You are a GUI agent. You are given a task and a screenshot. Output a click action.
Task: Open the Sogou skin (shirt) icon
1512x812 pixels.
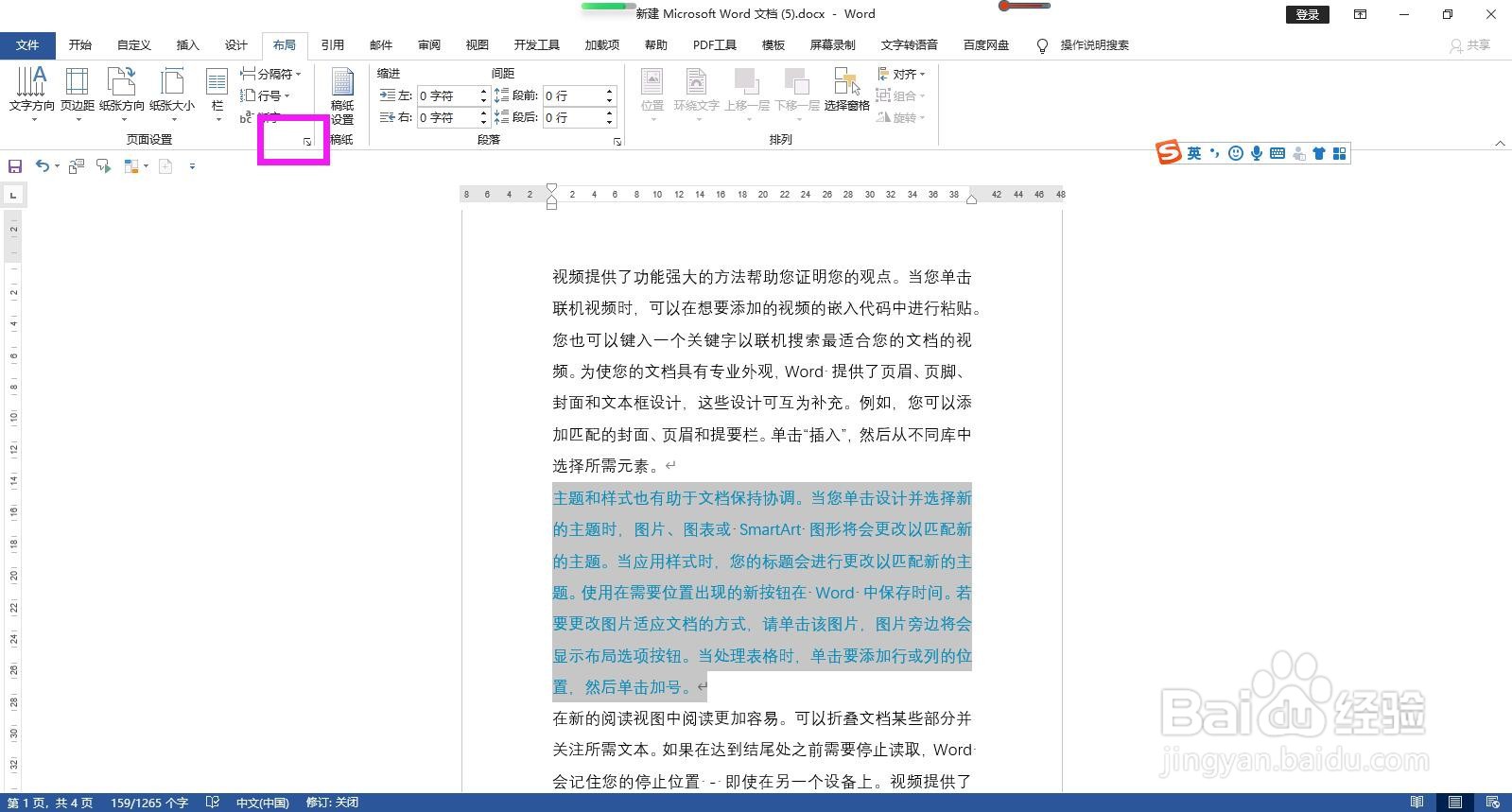[x=1319, y=153]
